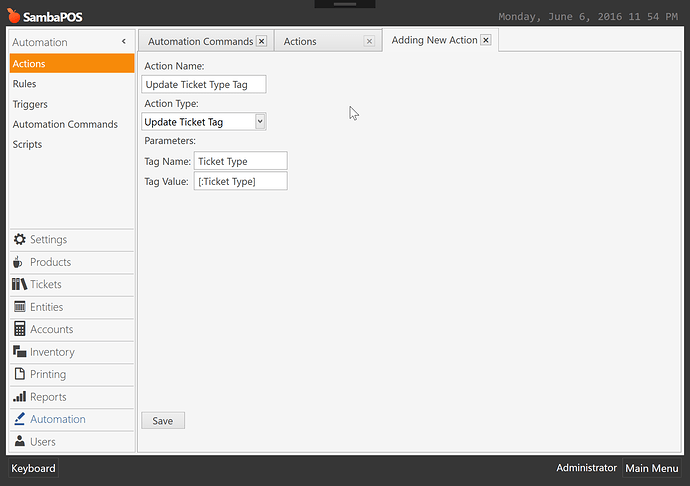Click the Action Name: label
The image size is (690, 486).
pyautogui.click(x=174, y=66)
